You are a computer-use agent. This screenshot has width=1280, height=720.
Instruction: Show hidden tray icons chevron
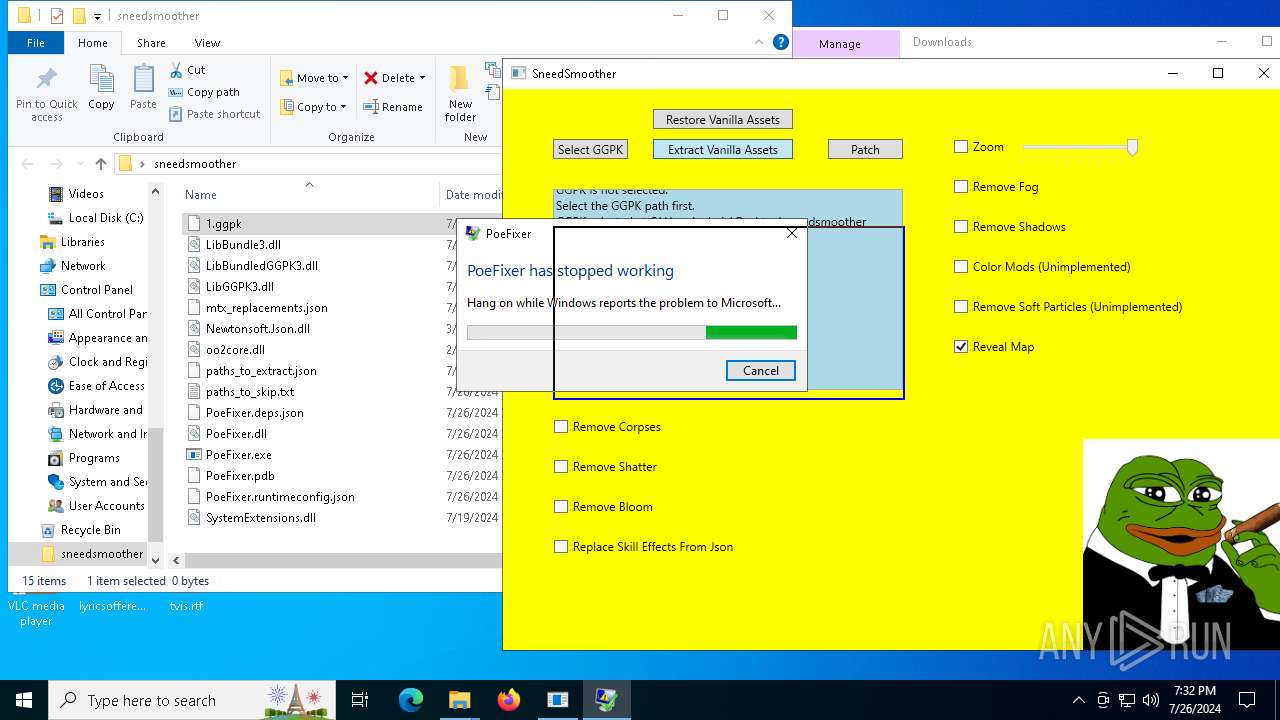pyautogui.click(x=1078, y=700)
